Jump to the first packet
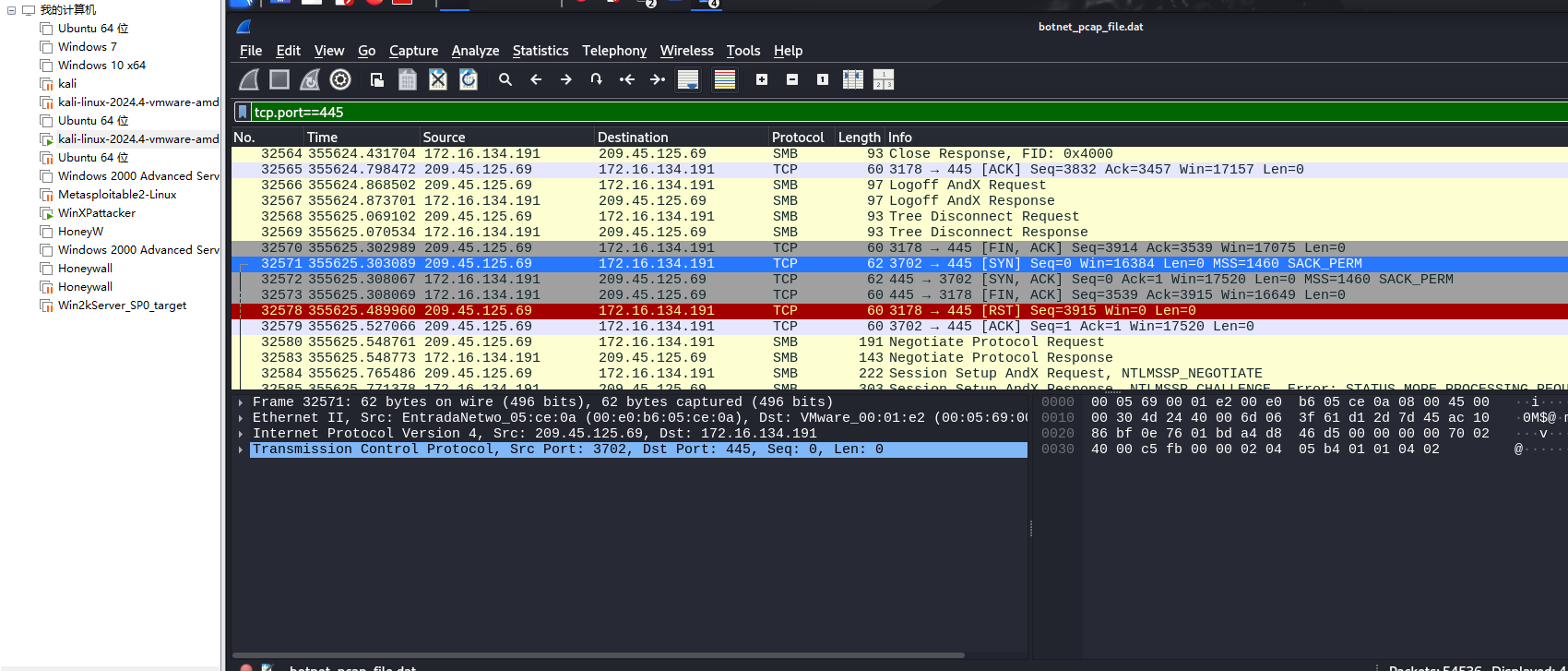 pos(627,80)
